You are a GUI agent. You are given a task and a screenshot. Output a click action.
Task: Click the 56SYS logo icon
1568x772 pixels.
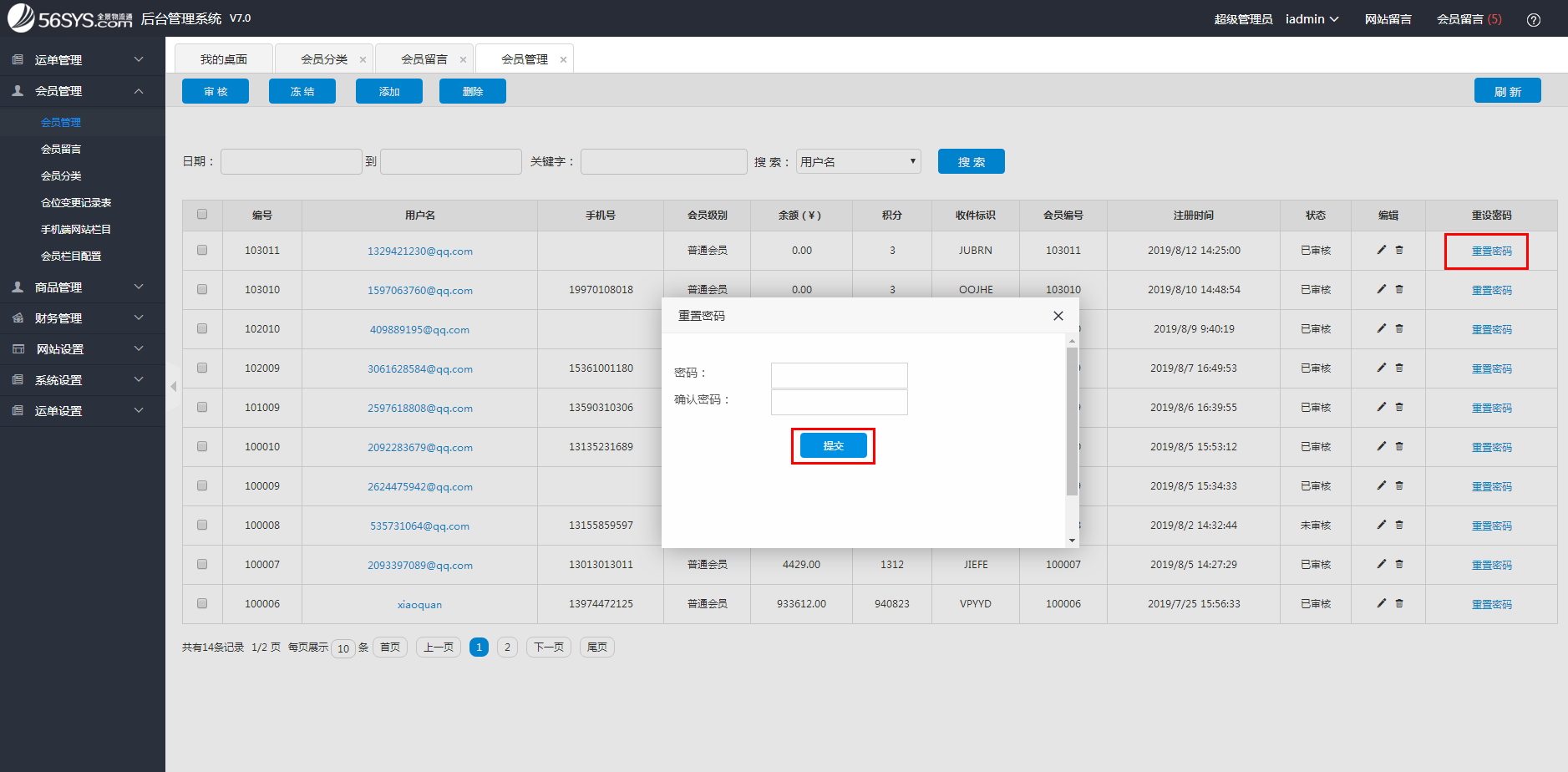(18, 18)
